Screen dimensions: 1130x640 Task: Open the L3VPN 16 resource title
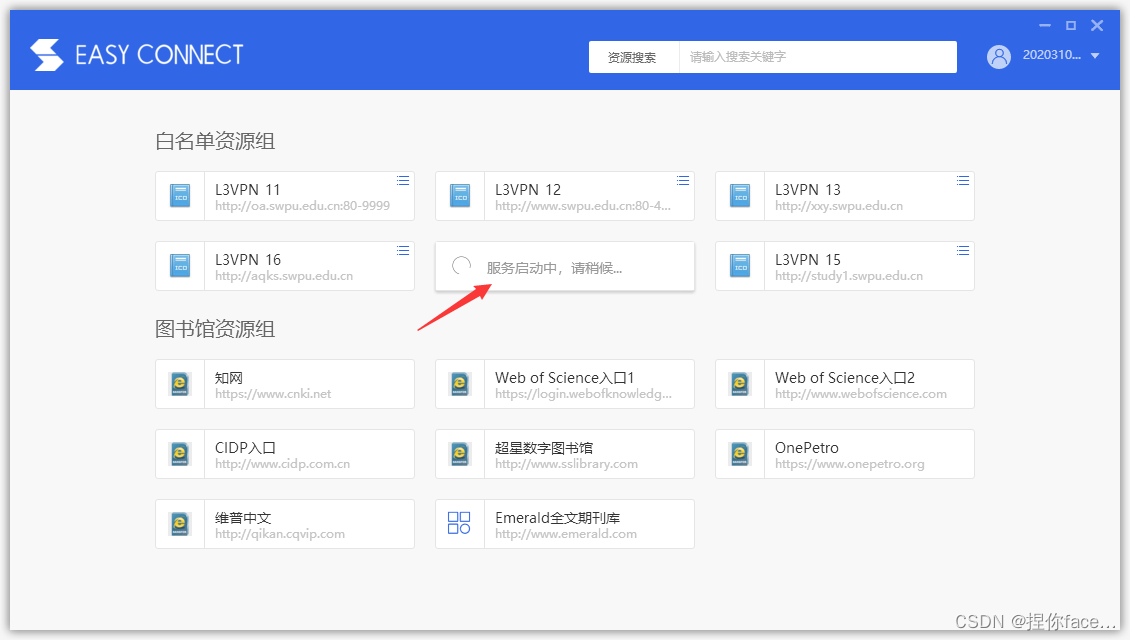(x=248, y=259)
